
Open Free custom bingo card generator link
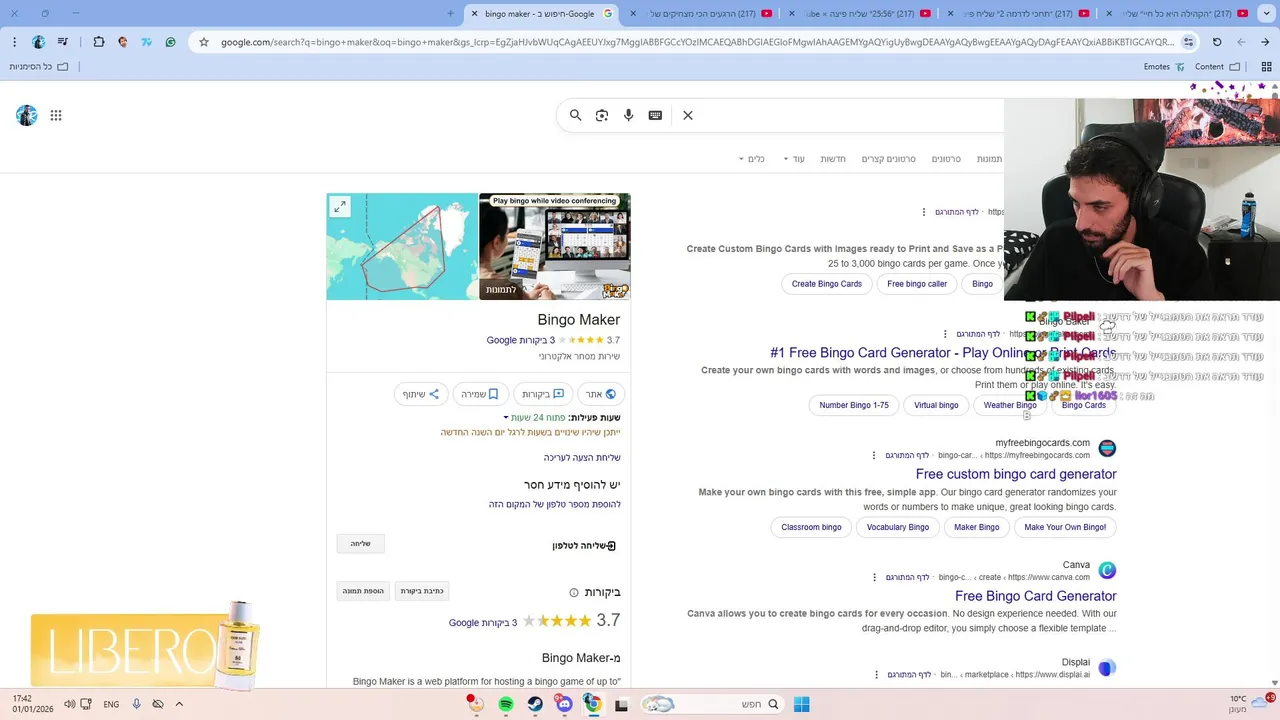(1016, 474)
